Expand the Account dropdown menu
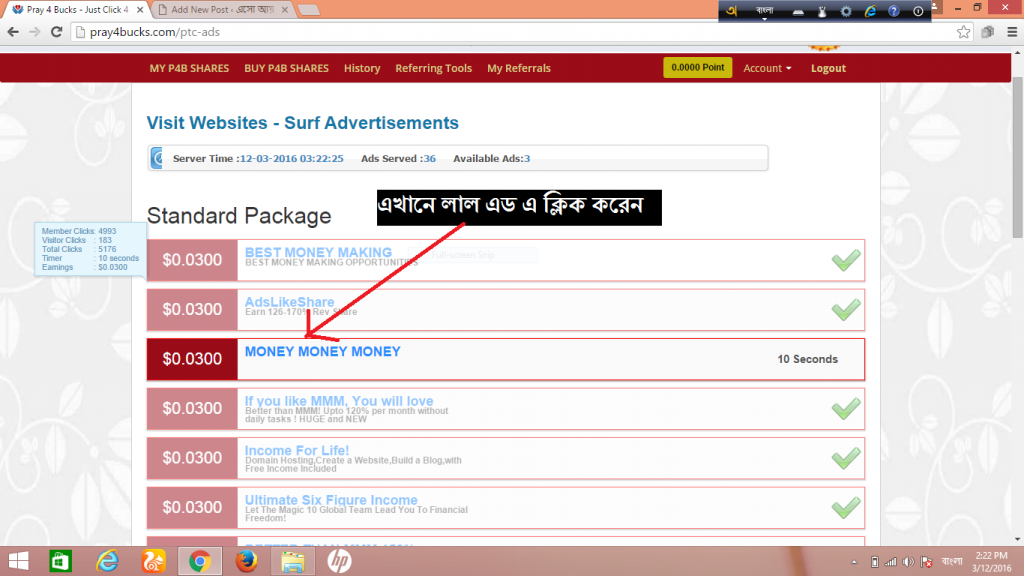The height and width of the screenshot is (576, 1024). [767, 68]
